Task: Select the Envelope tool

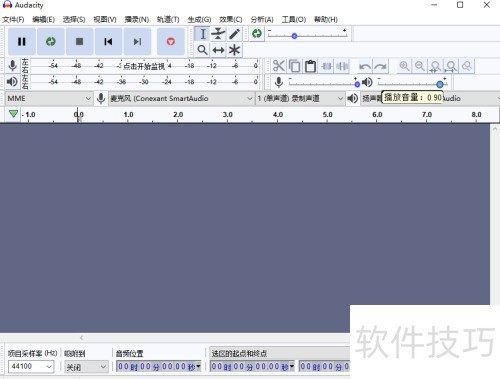Action: pyautogui.click(x=218, y=34)
